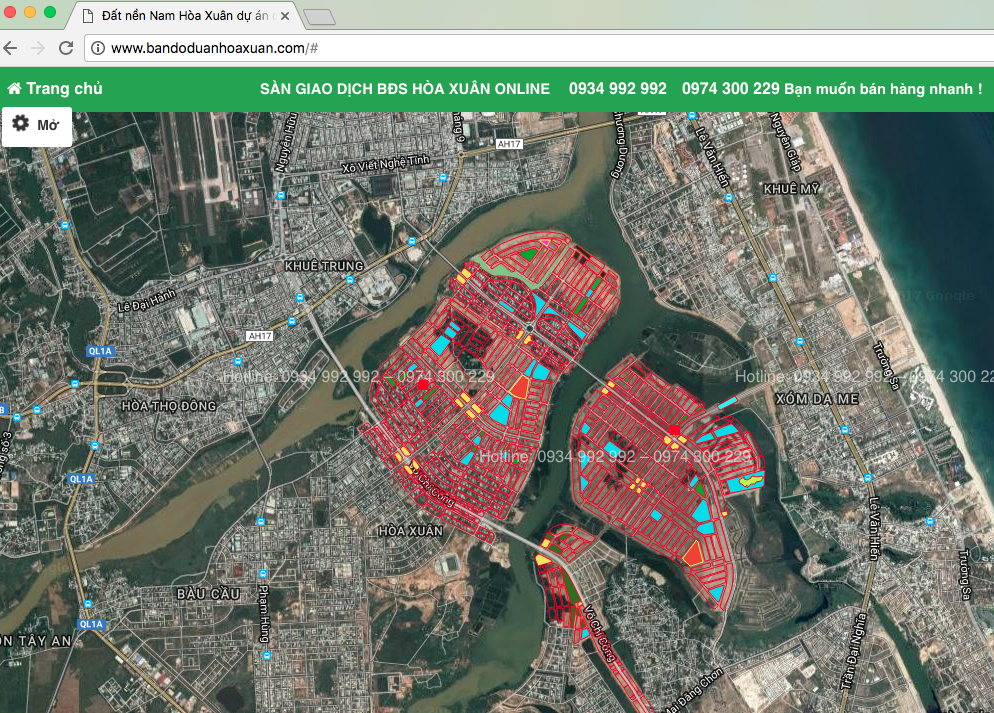The image size is (994, 713).
Task: Go to Trang chủ home page
Action: tap(64, 89)
